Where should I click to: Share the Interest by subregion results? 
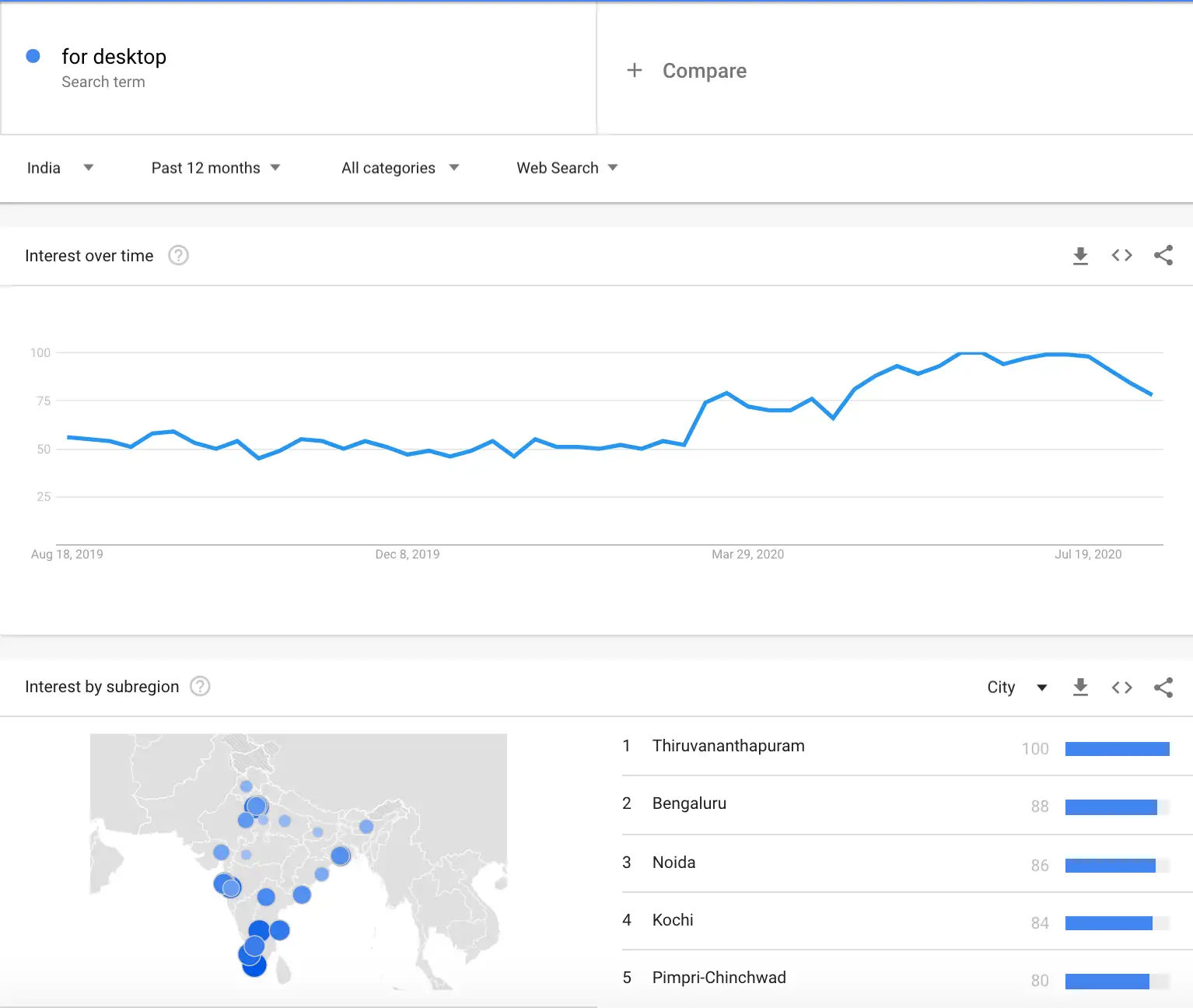click(1163, 688)
